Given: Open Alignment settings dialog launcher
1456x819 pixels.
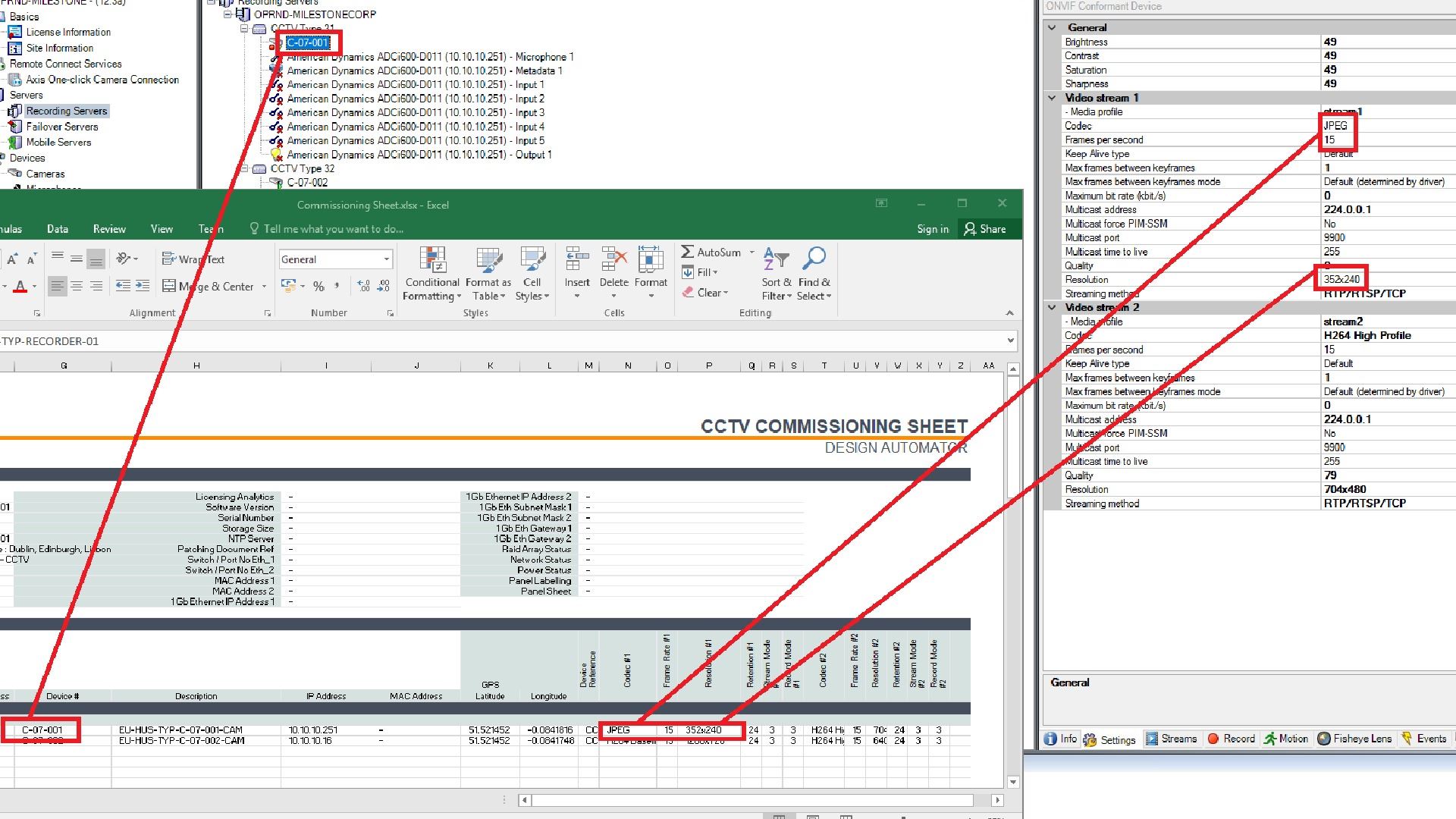Looking at the screenshot, I should (x=267, y=313).
